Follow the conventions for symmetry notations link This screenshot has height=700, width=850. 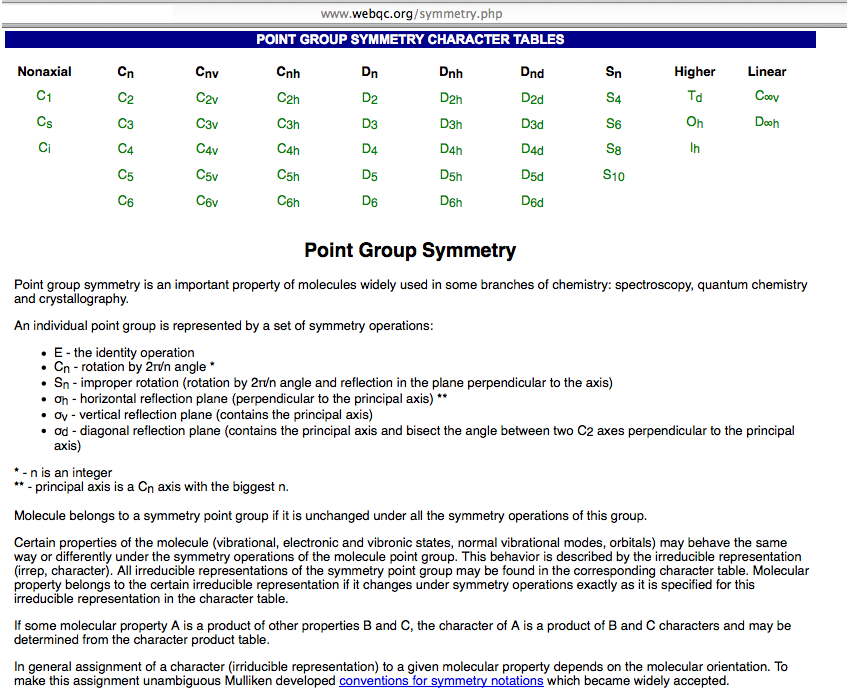pos(441,681)
